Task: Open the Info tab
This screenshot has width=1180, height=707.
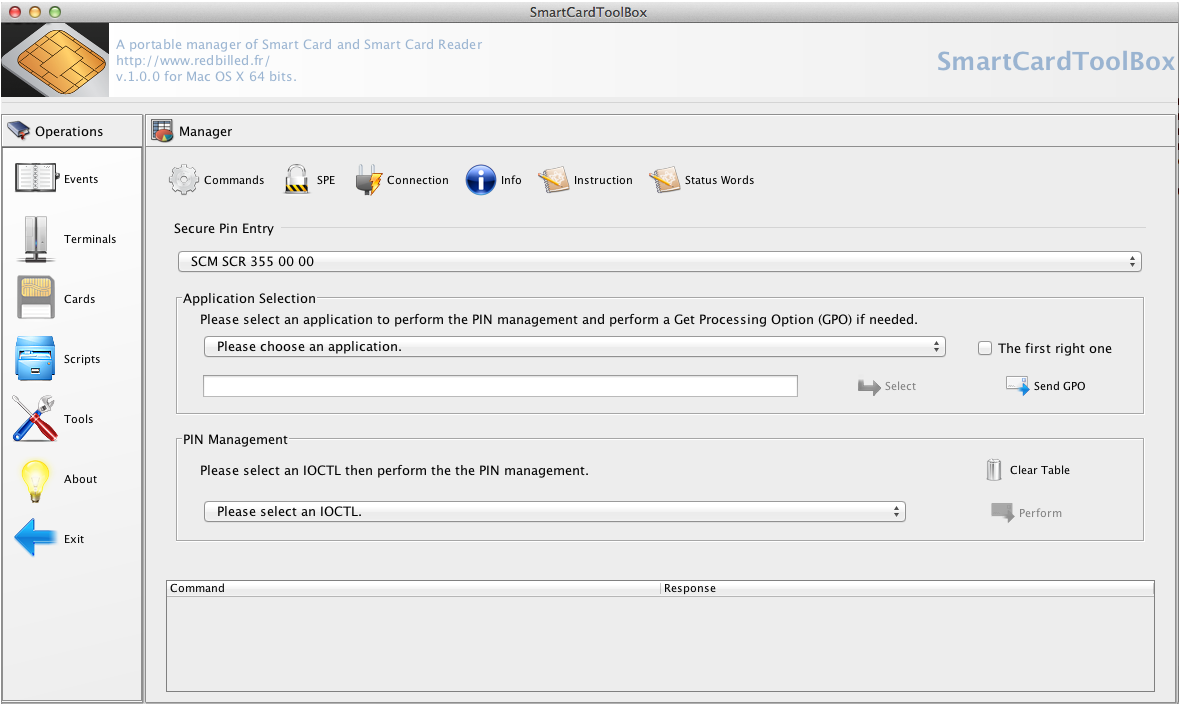Action: (x=481, y=180)
